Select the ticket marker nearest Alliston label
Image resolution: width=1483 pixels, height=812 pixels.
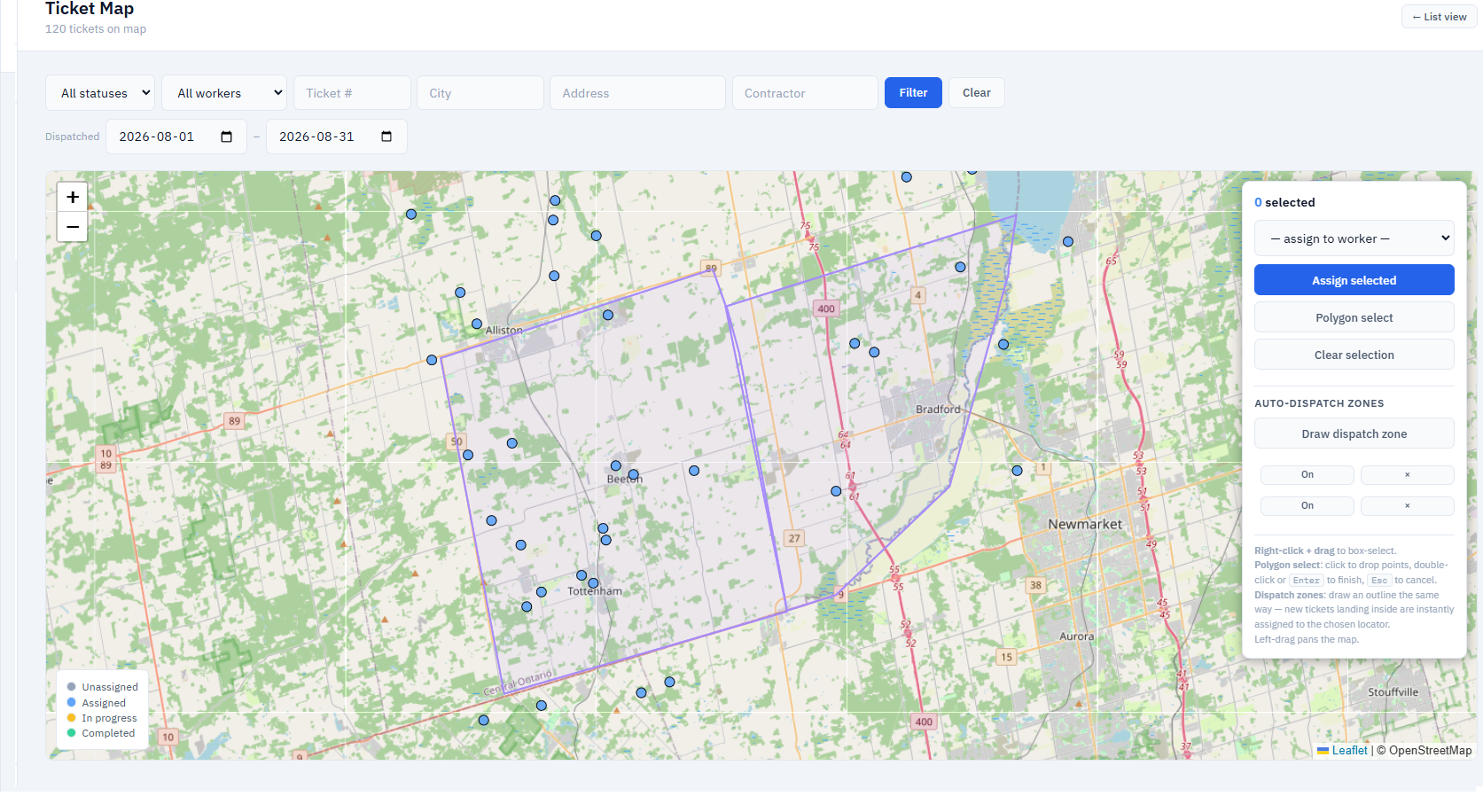(477, 324)
